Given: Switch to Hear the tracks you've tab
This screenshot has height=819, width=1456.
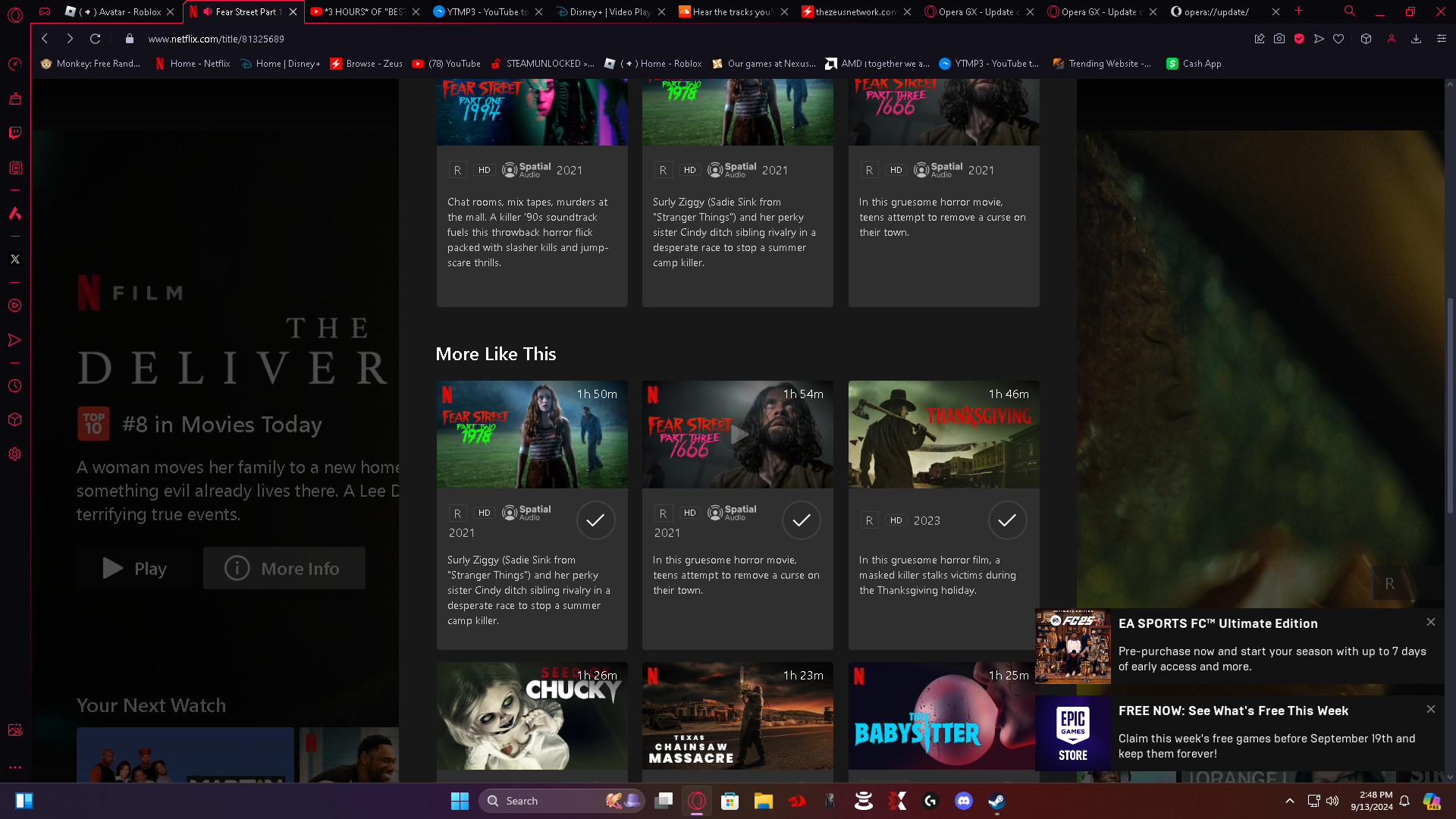Looking at the screenshot, I should coord(733,12).
